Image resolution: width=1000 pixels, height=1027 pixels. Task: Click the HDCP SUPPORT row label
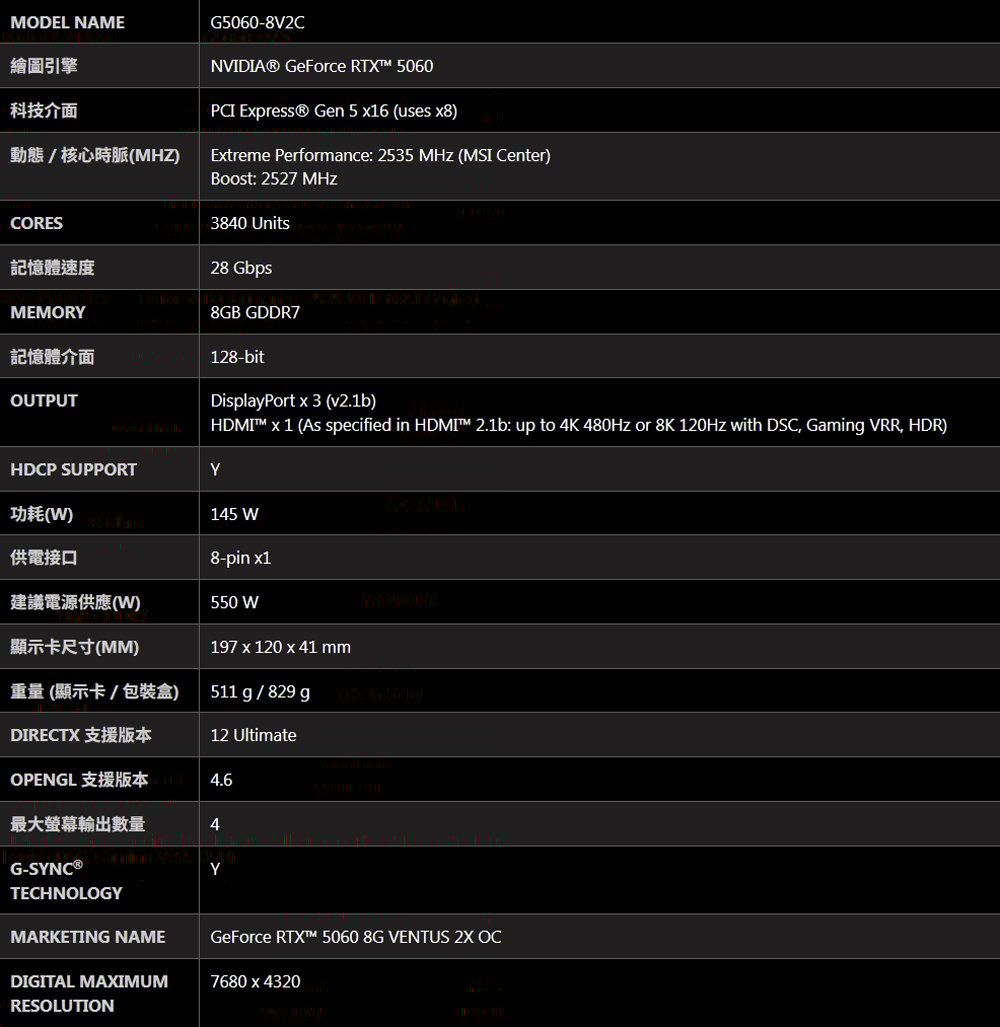73,470
